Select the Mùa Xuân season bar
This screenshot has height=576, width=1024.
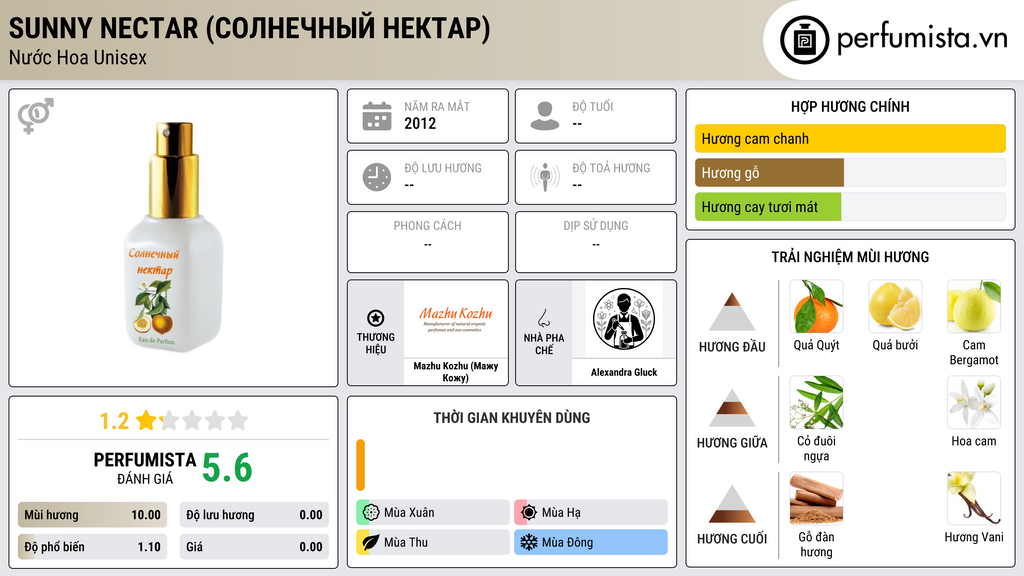point(433,513)
